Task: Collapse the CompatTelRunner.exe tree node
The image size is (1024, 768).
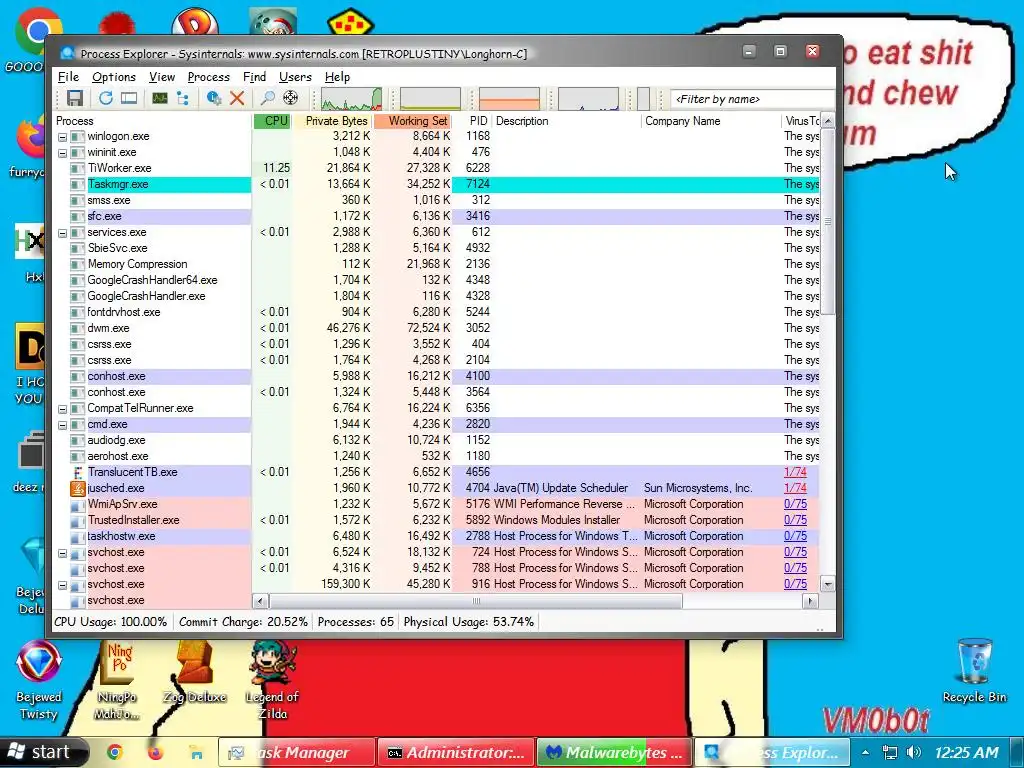Action: tap(63, 409)
